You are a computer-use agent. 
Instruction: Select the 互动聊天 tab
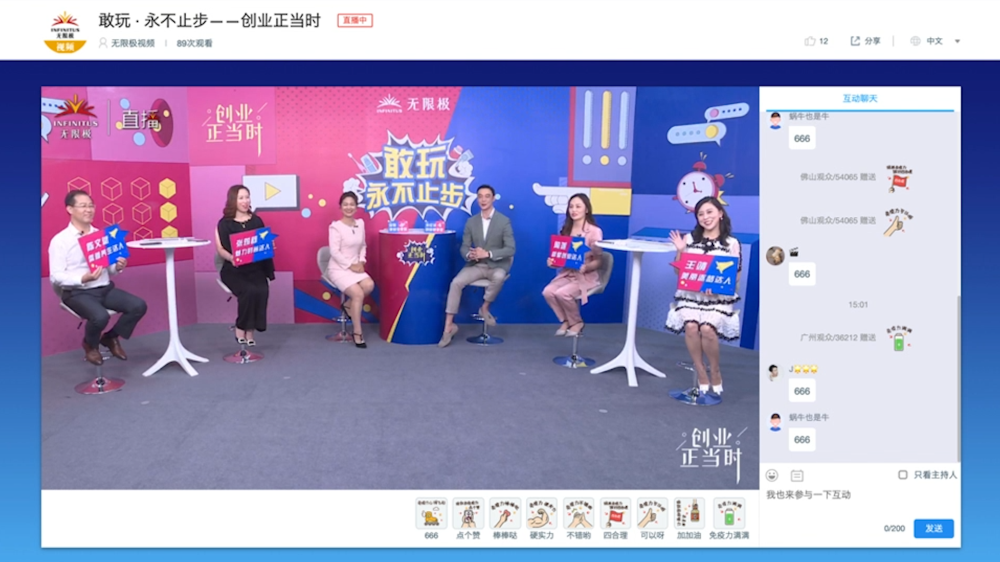[860, 98]
